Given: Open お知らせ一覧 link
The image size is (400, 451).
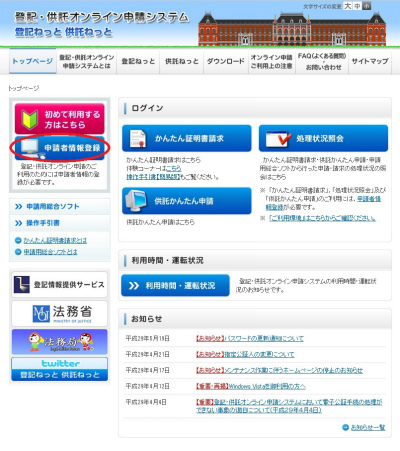Looking at the screenshot, I should [368, 427].
